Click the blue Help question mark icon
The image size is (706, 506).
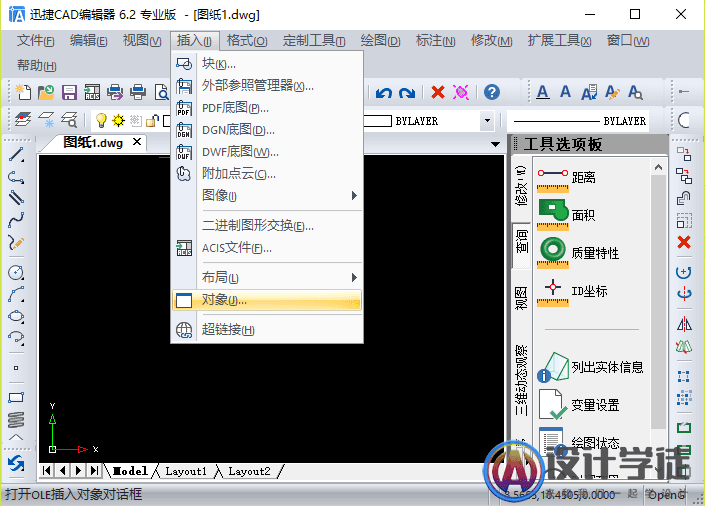point(492,92)
